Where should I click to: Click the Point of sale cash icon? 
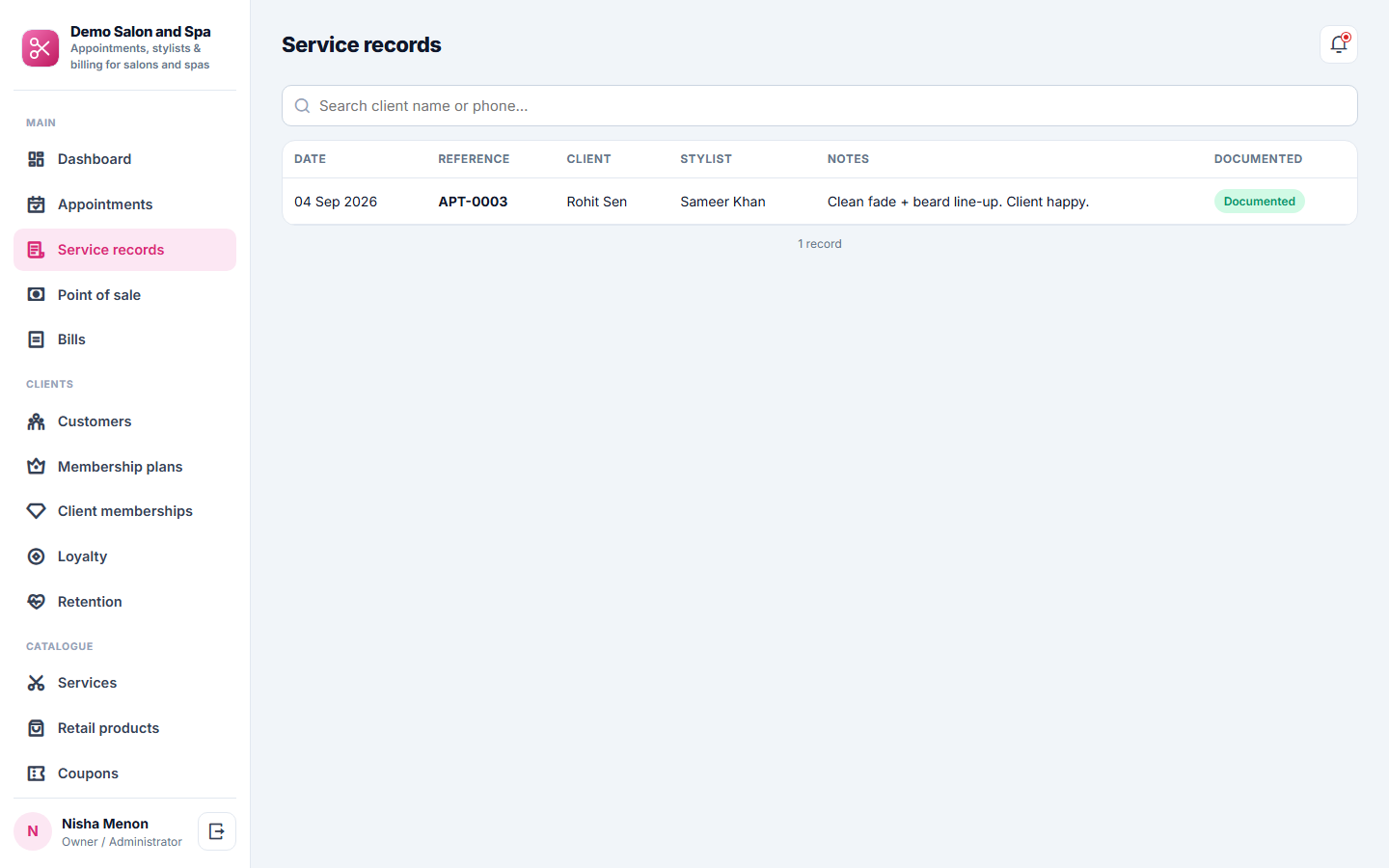[37, 295]
